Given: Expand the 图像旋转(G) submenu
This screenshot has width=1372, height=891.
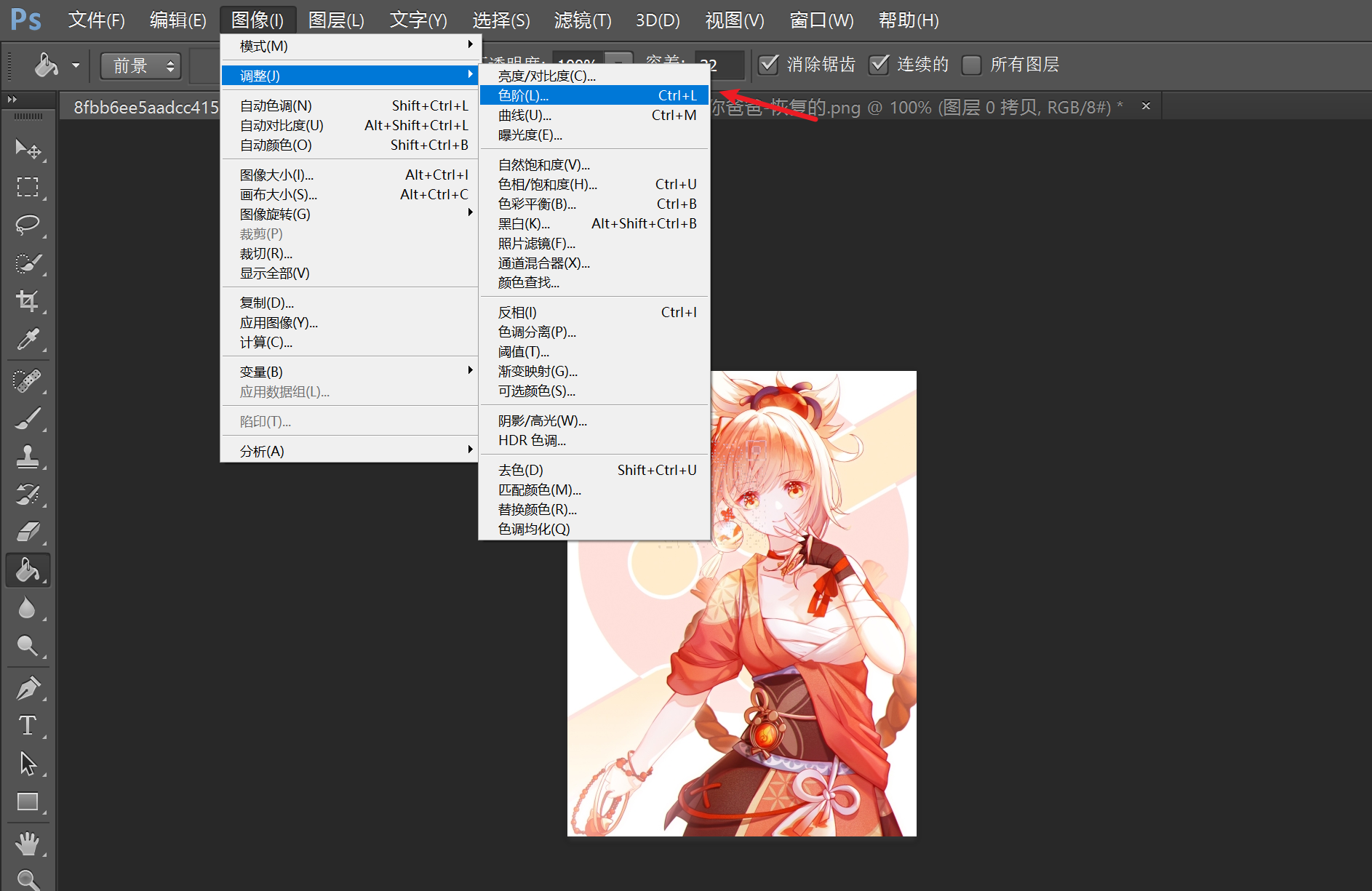Looking at the screenshot, I should tap(349, 214).
